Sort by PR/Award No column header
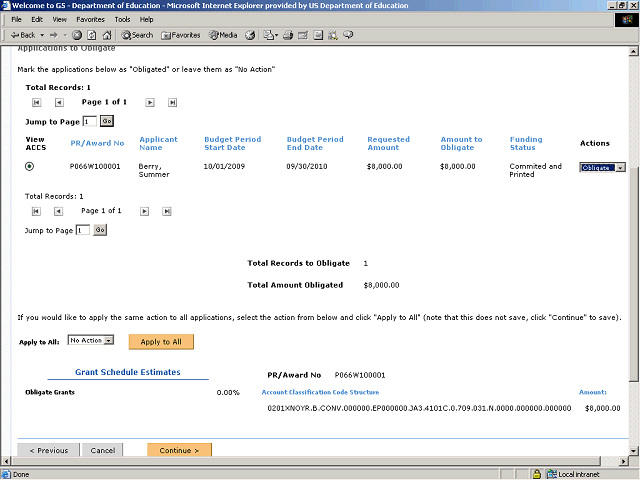This screenshot has height=480, width=640. (x=97, y=143)
